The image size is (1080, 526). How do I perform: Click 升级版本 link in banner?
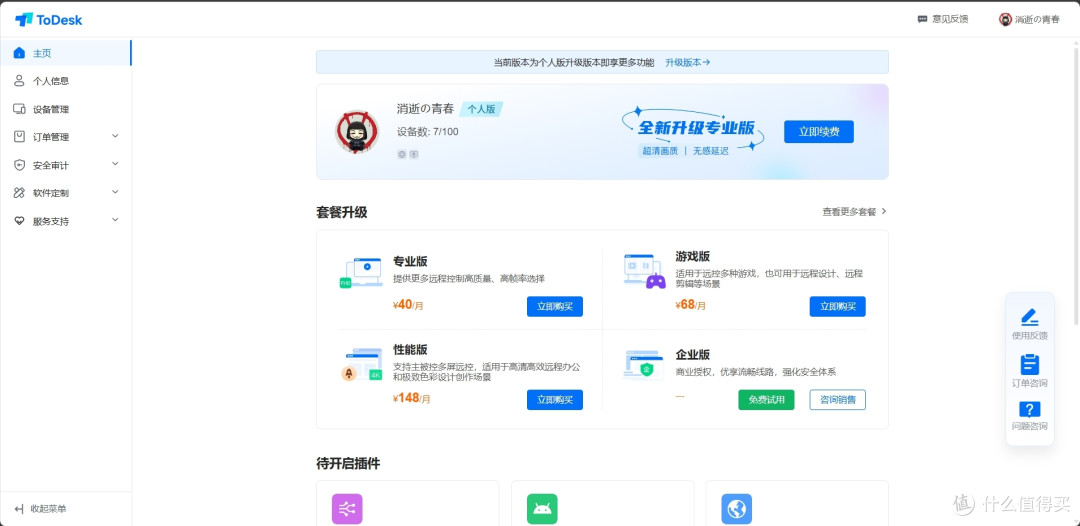click(687, 62)
